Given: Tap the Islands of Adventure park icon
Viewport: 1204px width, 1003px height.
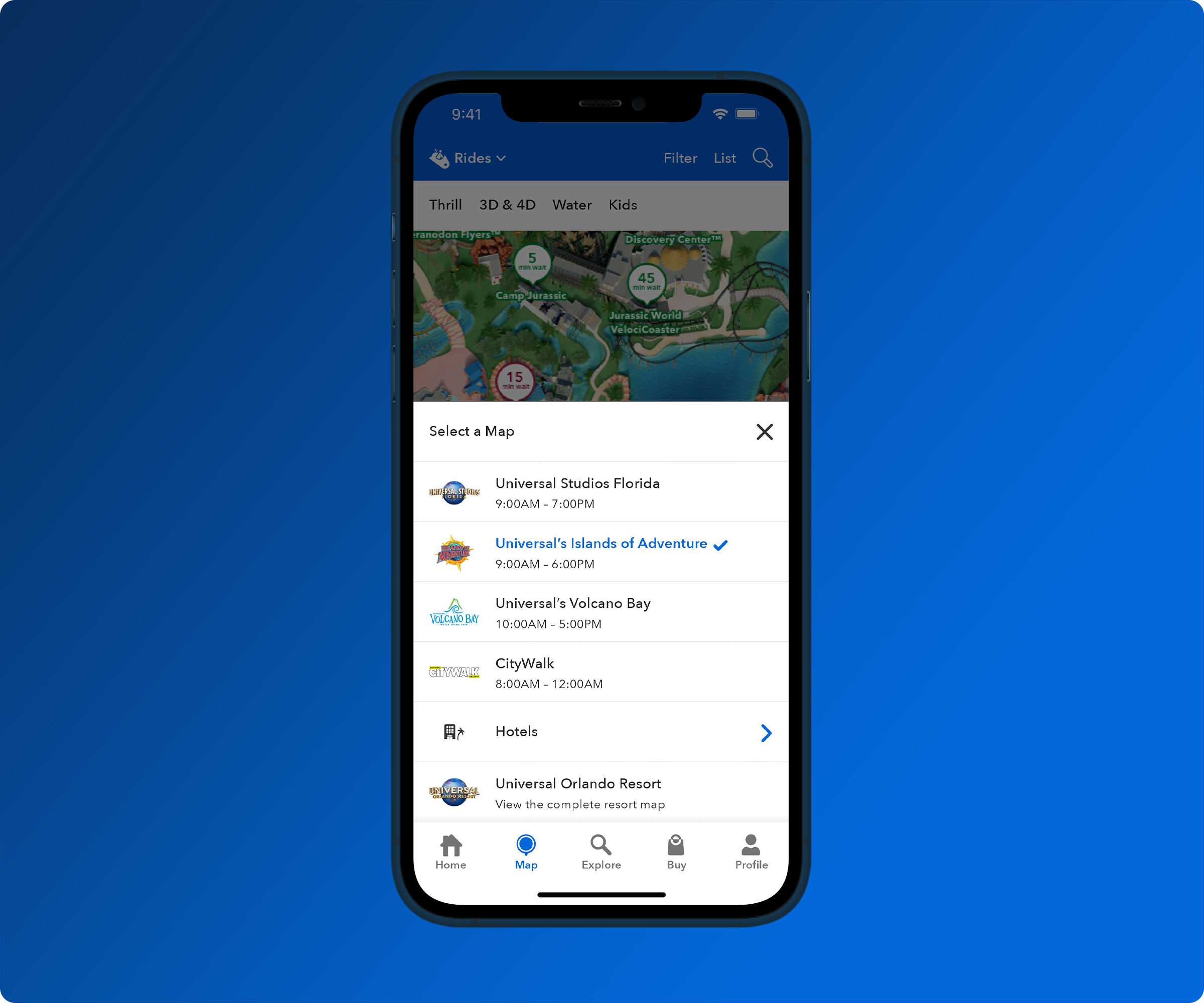Looking at the screenshot, I should (454, 551).
